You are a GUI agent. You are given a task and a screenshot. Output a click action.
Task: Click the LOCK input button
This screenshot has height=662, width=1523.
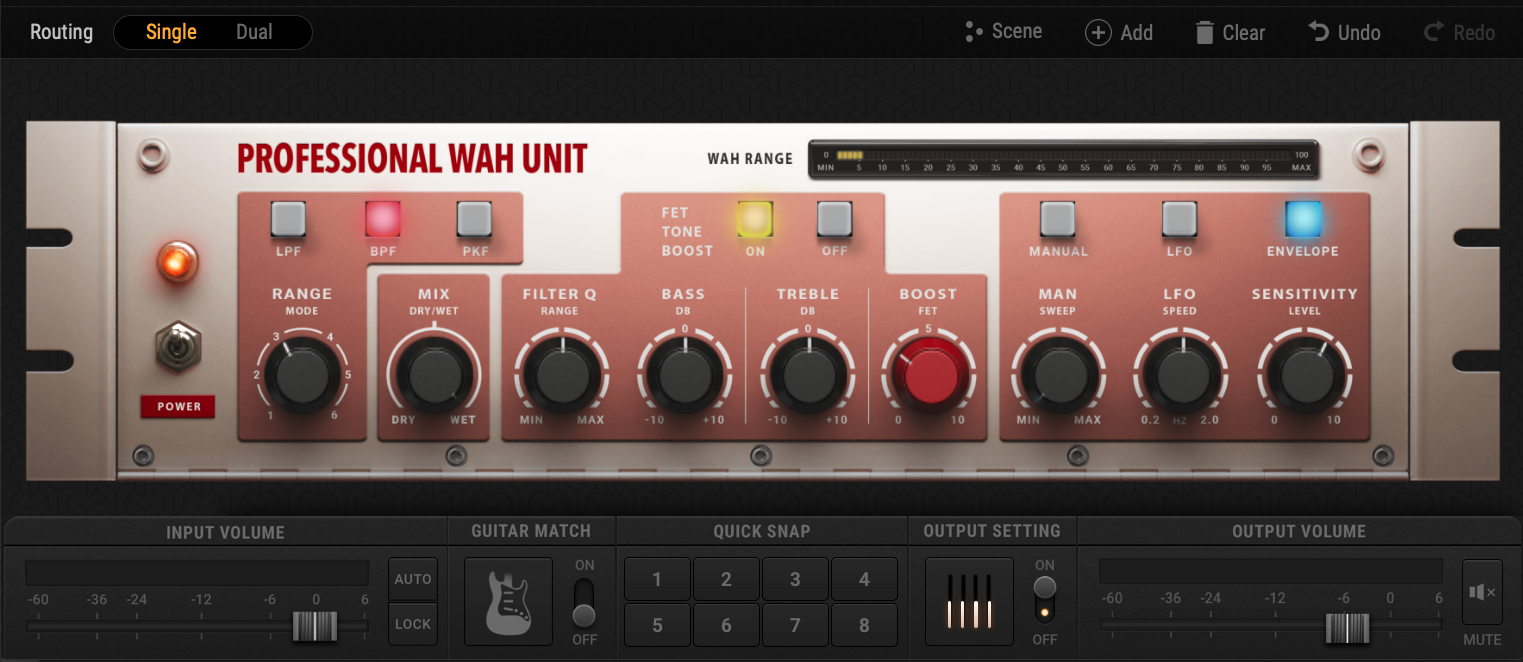[413, 624]
